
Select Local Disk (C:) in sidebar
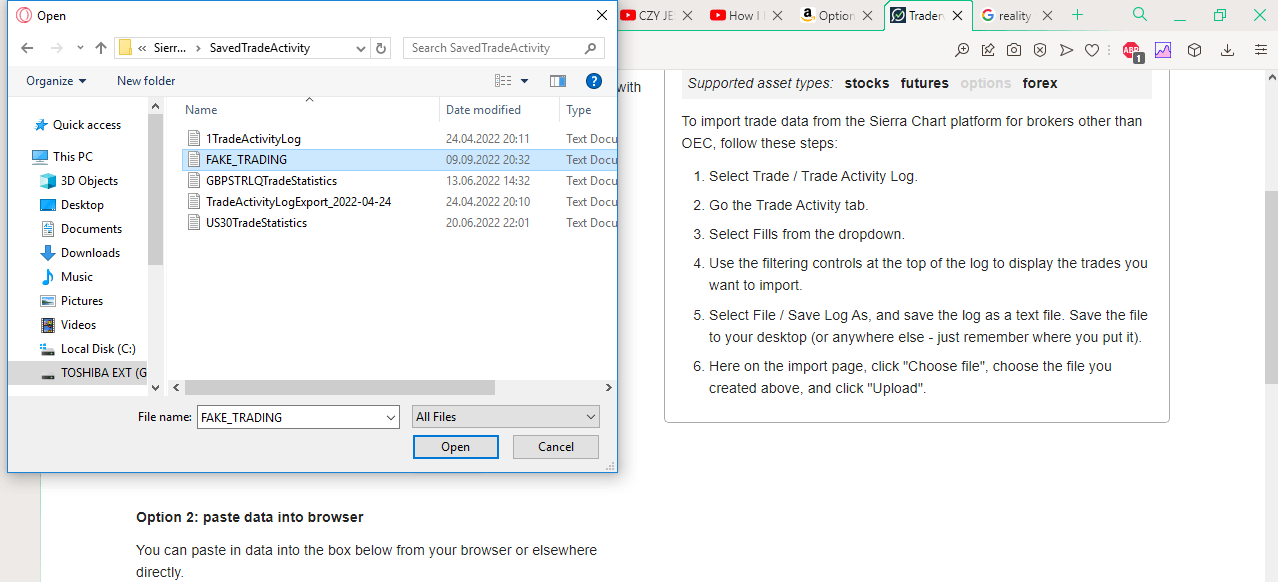(x=98, y=349)
